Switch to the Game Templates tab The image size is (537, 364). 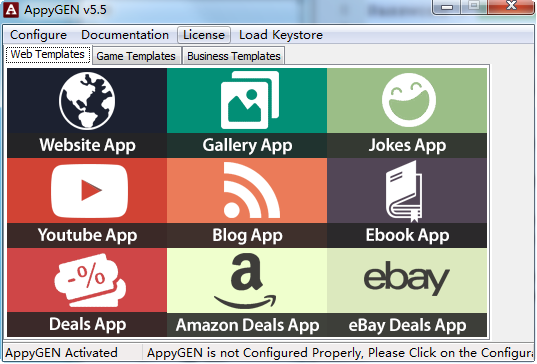[136, 56]
